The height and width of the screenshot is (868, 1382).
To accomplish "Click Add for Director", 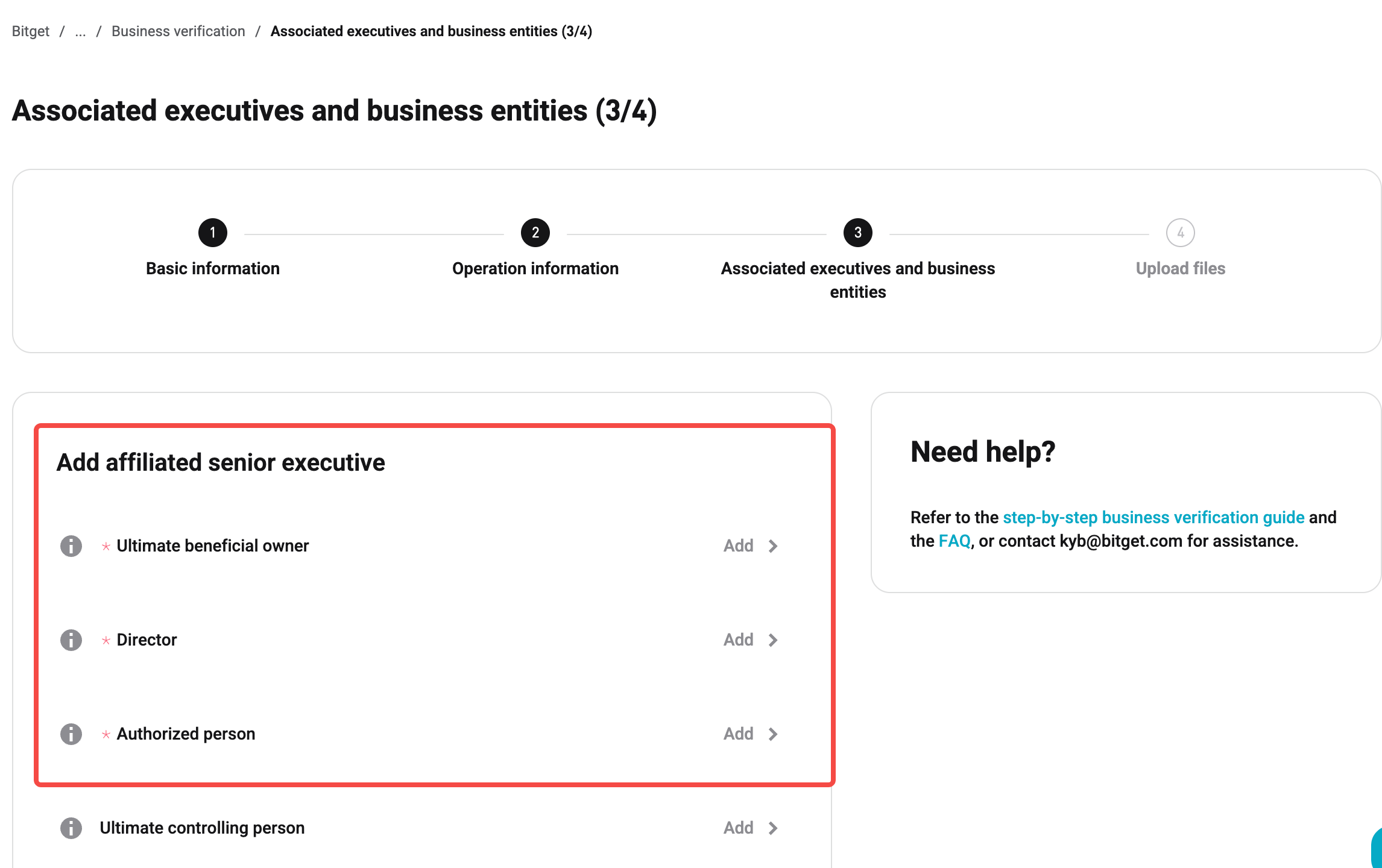I will tap(739, 640).
